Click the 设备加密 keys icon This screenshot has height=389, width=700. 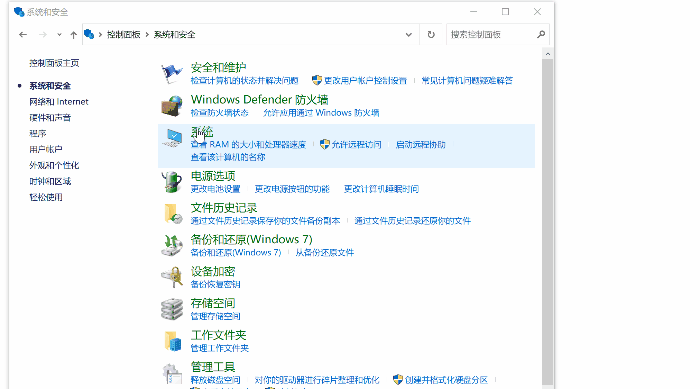pos(172,277)
